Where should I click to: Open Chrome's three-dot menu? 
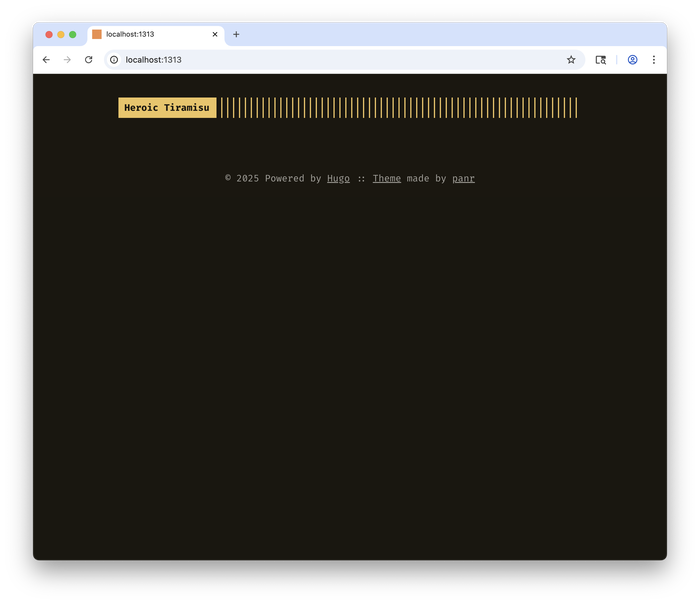pos(654,60)
